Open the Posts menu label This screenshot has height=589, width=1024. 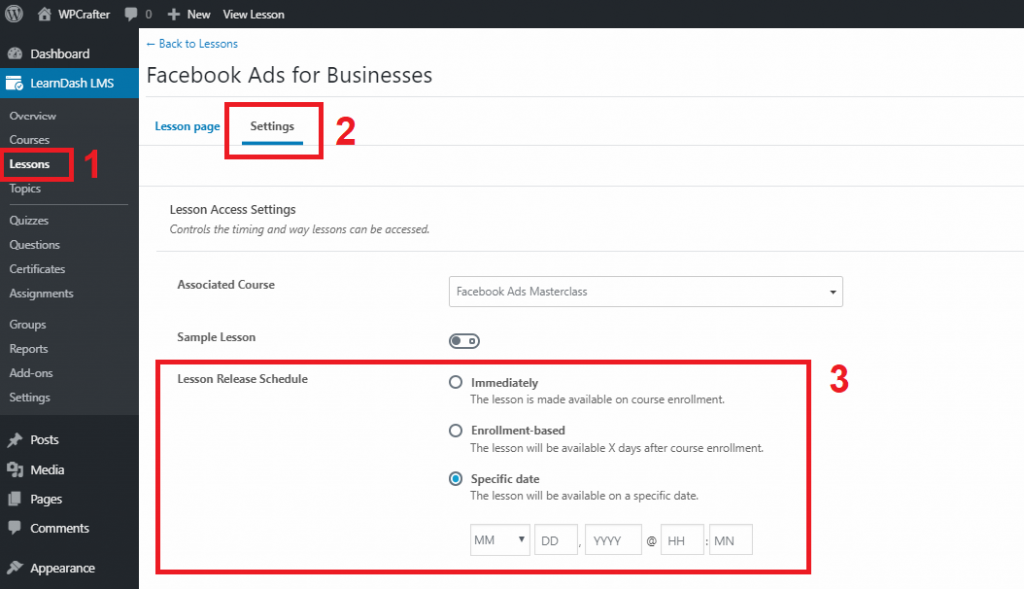(x=44, y=440)
